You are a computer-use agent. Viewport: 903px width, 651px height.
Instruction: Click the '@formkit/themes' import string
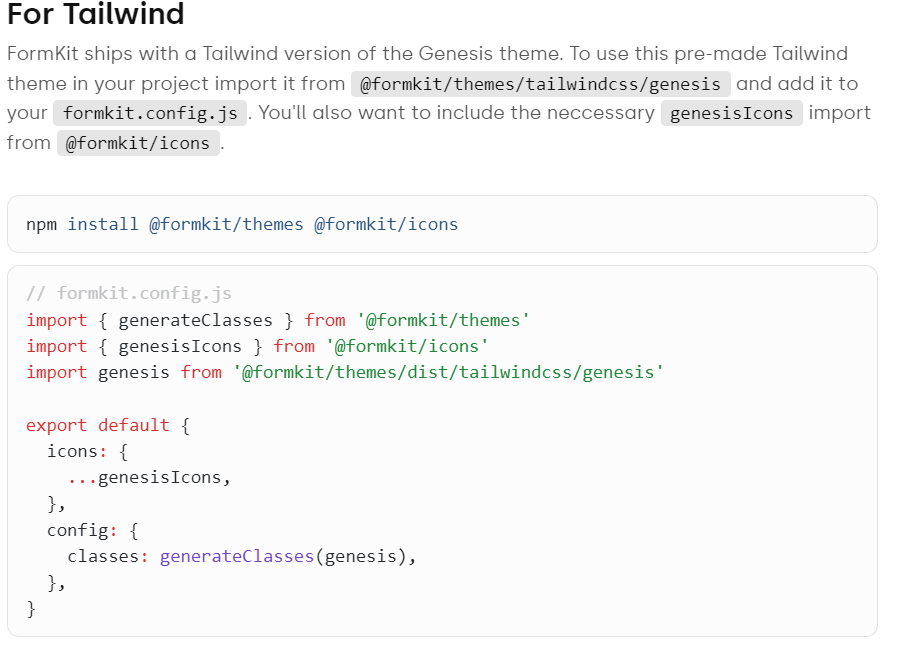pos(443,320)
